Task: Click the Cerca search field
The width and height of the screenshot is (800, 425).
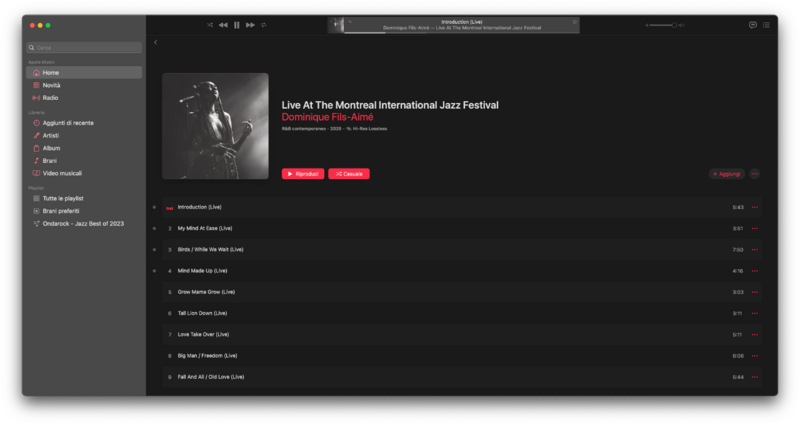Action: [x=84, y=47]
